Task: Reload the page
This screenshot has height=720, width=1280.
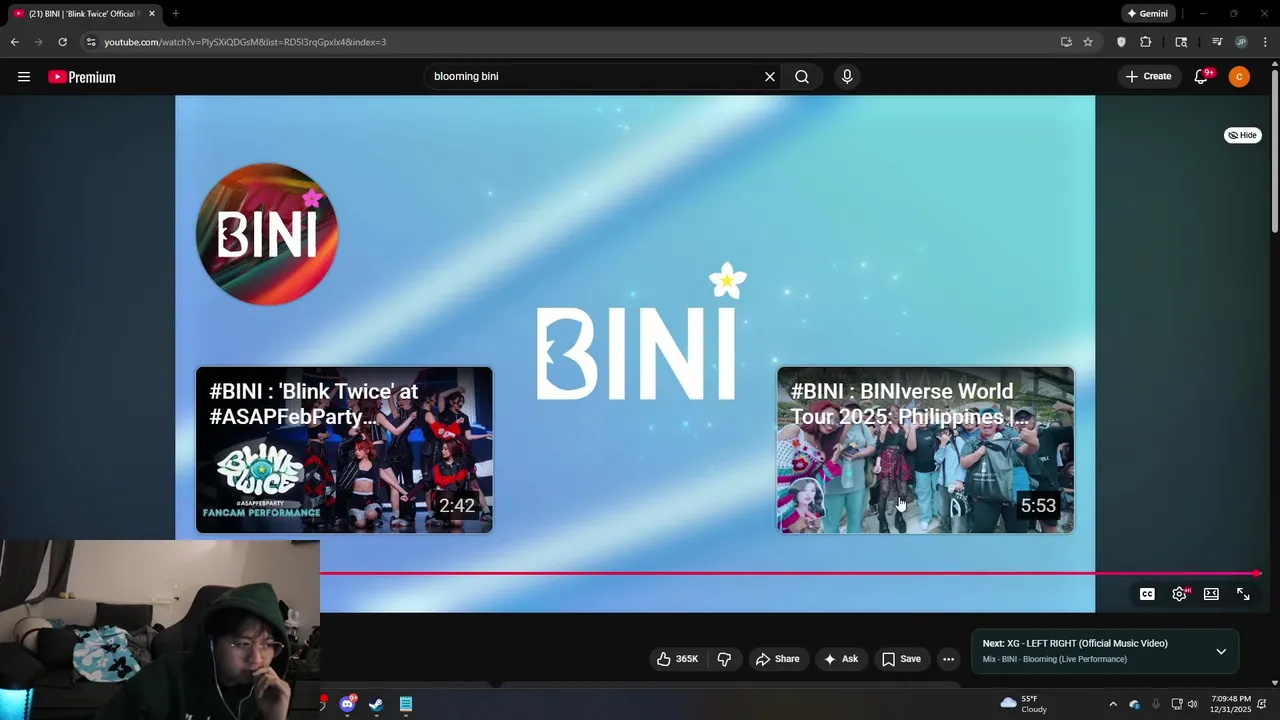Action: point(62,42)
